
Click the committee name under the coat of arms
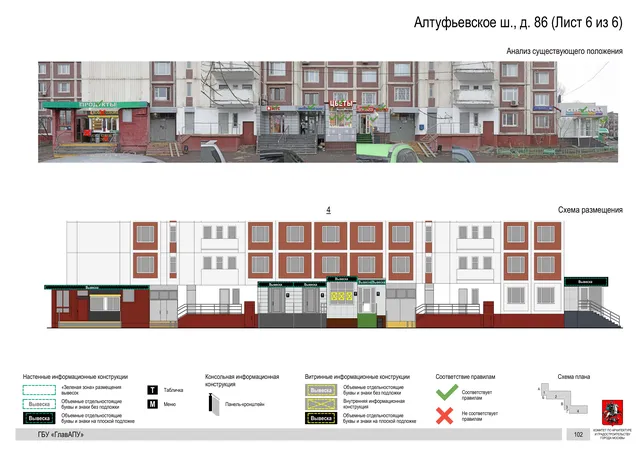[x=612, y=434]
